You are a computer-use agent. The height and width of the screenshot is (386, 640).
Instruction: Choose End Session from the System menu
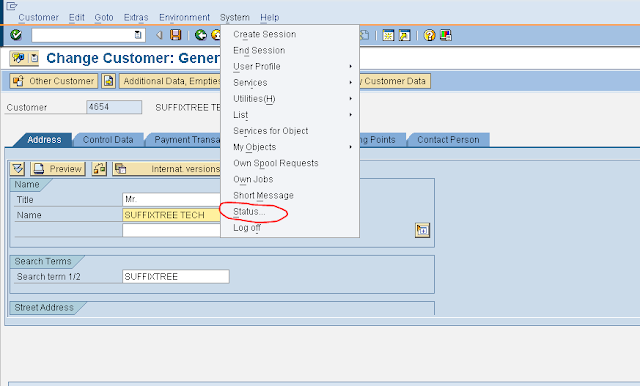click(290, 51)
